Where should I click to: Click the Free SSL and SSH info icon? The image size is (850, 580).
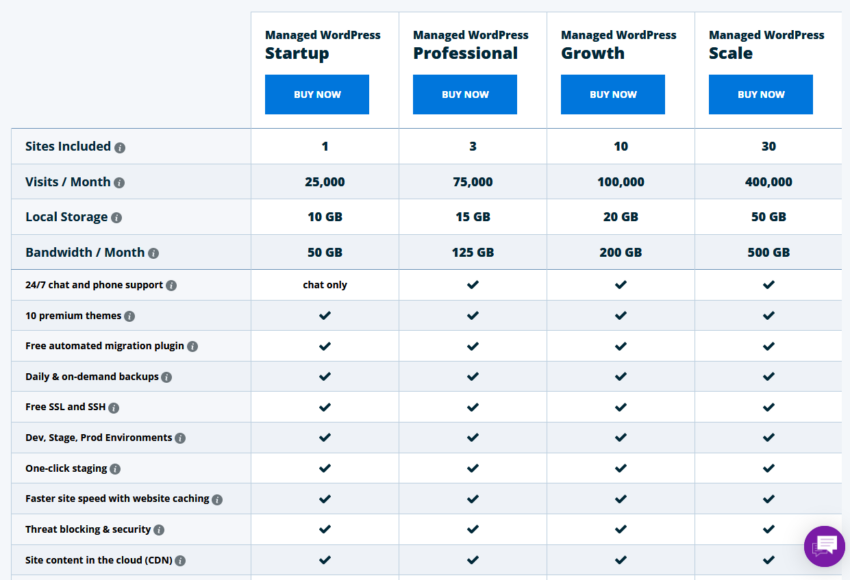114,407
